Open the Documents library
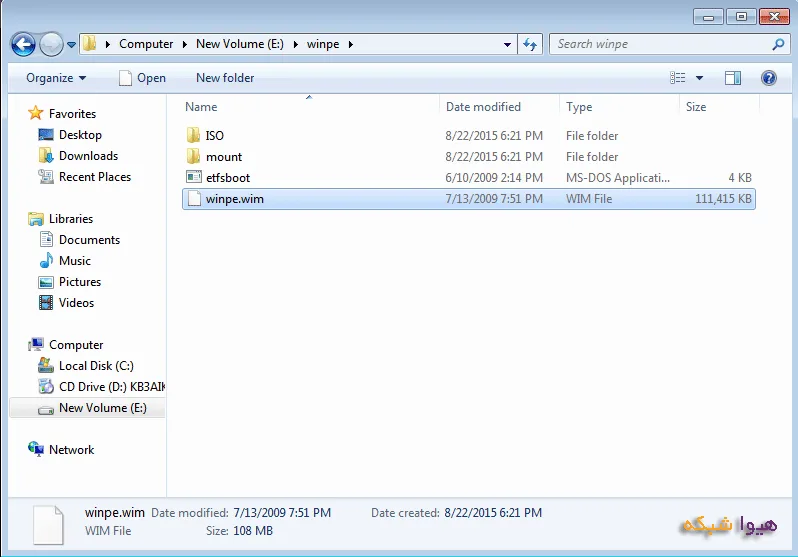The width and height of the screenshot is (798, 557). click(90, 240)
